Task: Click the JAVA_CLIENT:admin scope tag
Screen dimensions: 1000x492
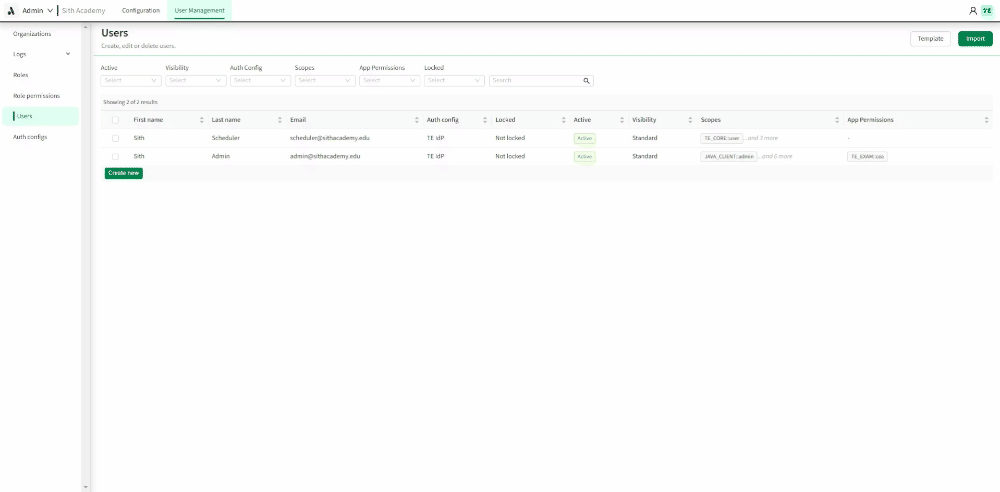Action: (729, 156)
